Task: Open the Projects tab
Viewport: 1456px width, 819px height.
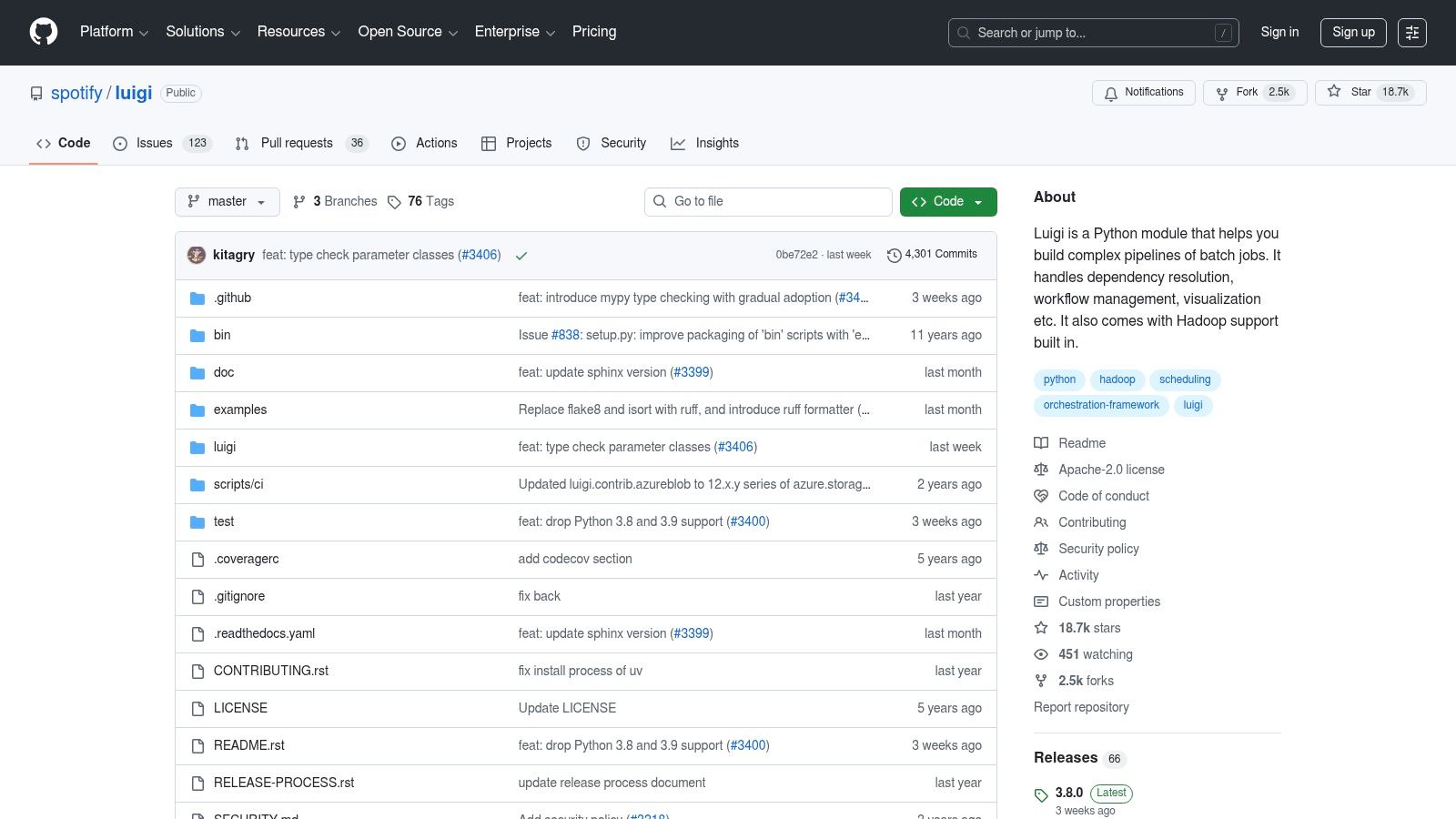Action: tap(516, 143)
